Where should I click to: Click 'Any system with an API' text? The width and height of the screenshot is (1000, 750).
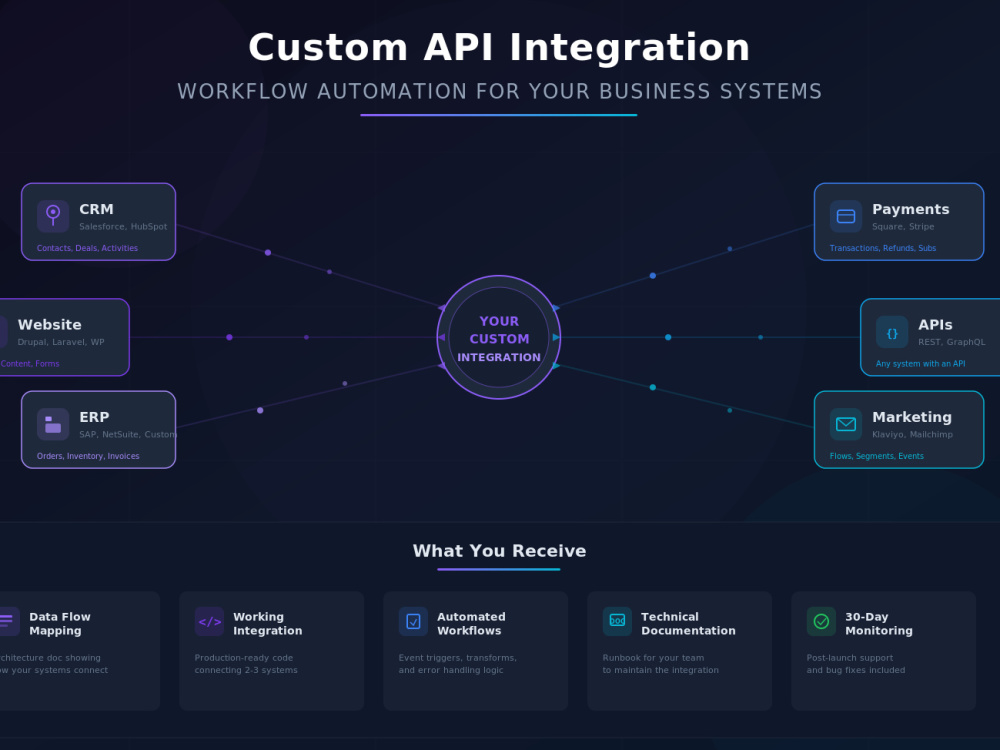(x=920, y=364)
